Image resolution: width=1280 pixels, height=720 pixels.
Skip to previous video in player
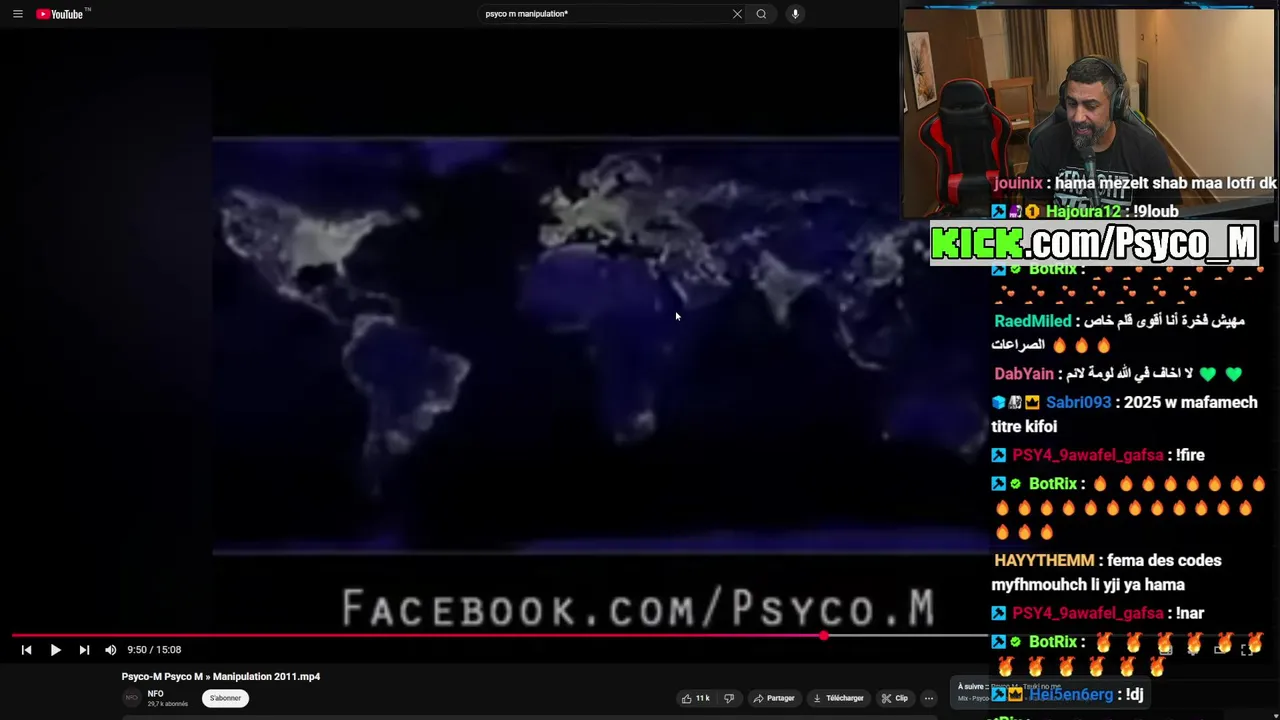pyautogui.click(x=26, y=650)
